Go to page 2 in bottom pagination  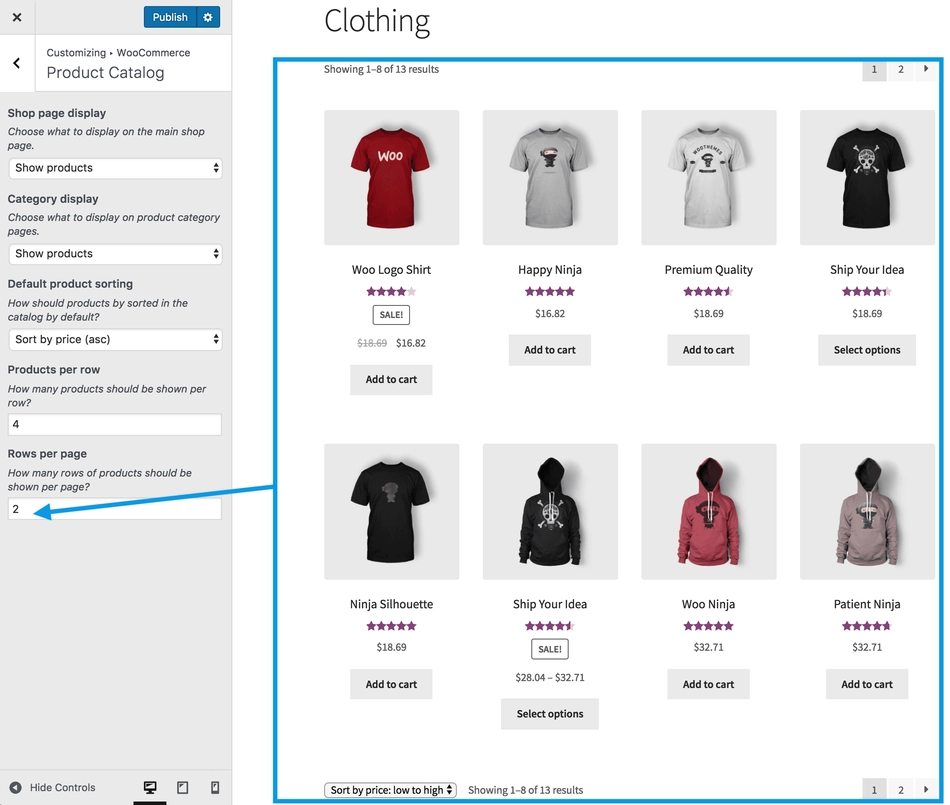(901, 789)
